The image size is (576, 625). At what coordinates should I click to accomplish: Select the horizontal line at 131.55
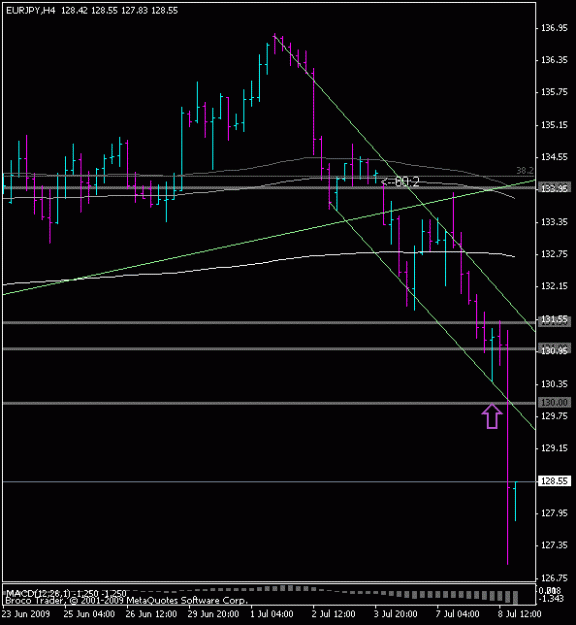tap(269, 322)
